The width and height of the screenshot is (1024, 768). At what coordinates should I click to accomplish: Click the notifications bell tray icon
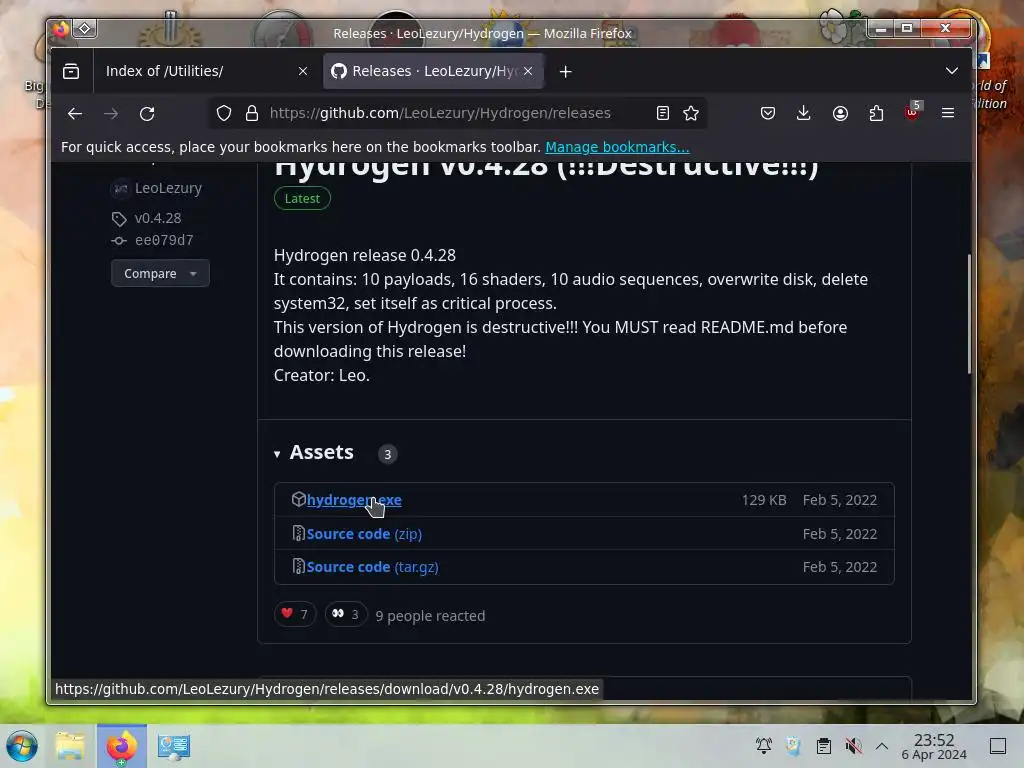pyautogui.click(x=763, y=746)
